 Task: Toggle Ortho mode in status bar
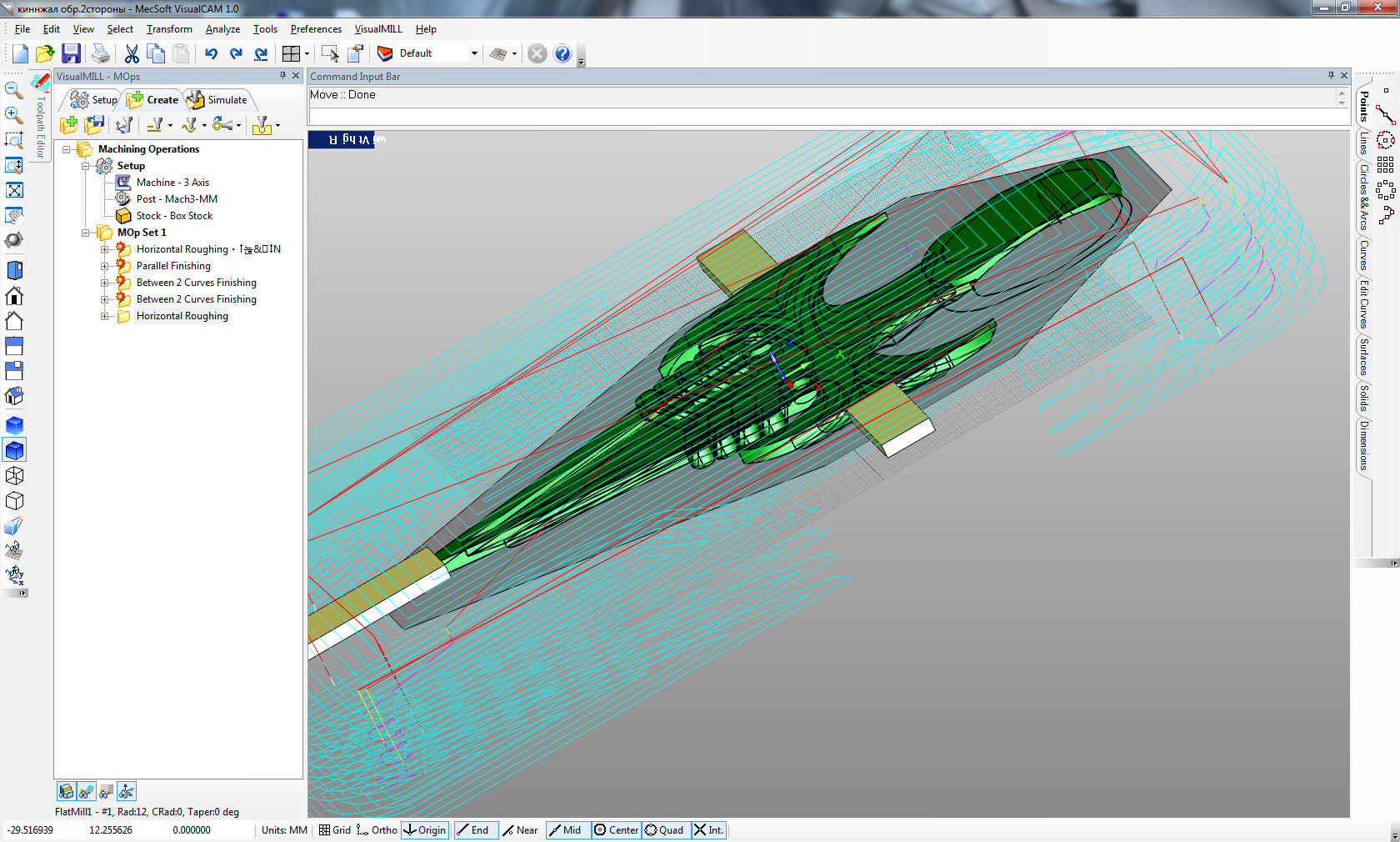pos(377,830)
